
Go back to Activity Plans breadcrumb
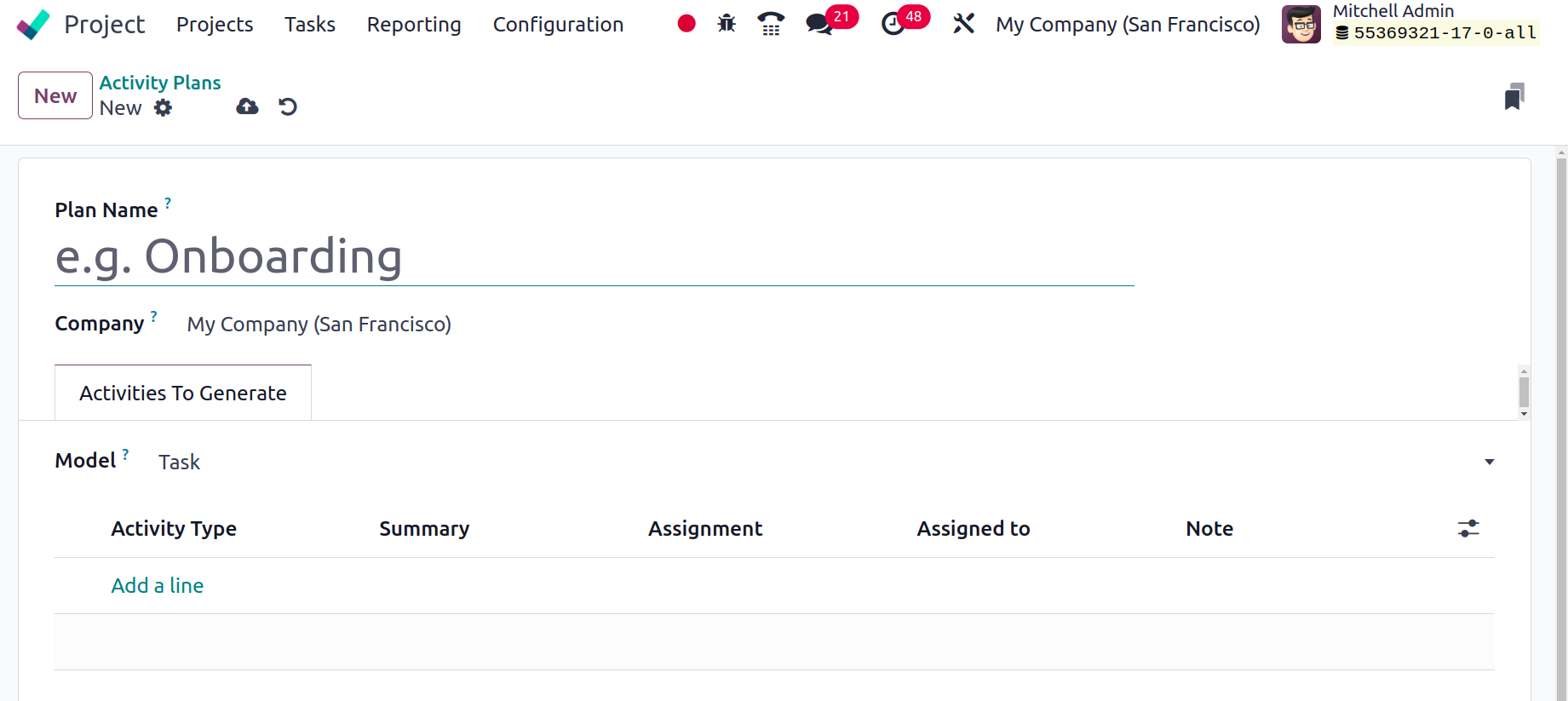[160, 83]
